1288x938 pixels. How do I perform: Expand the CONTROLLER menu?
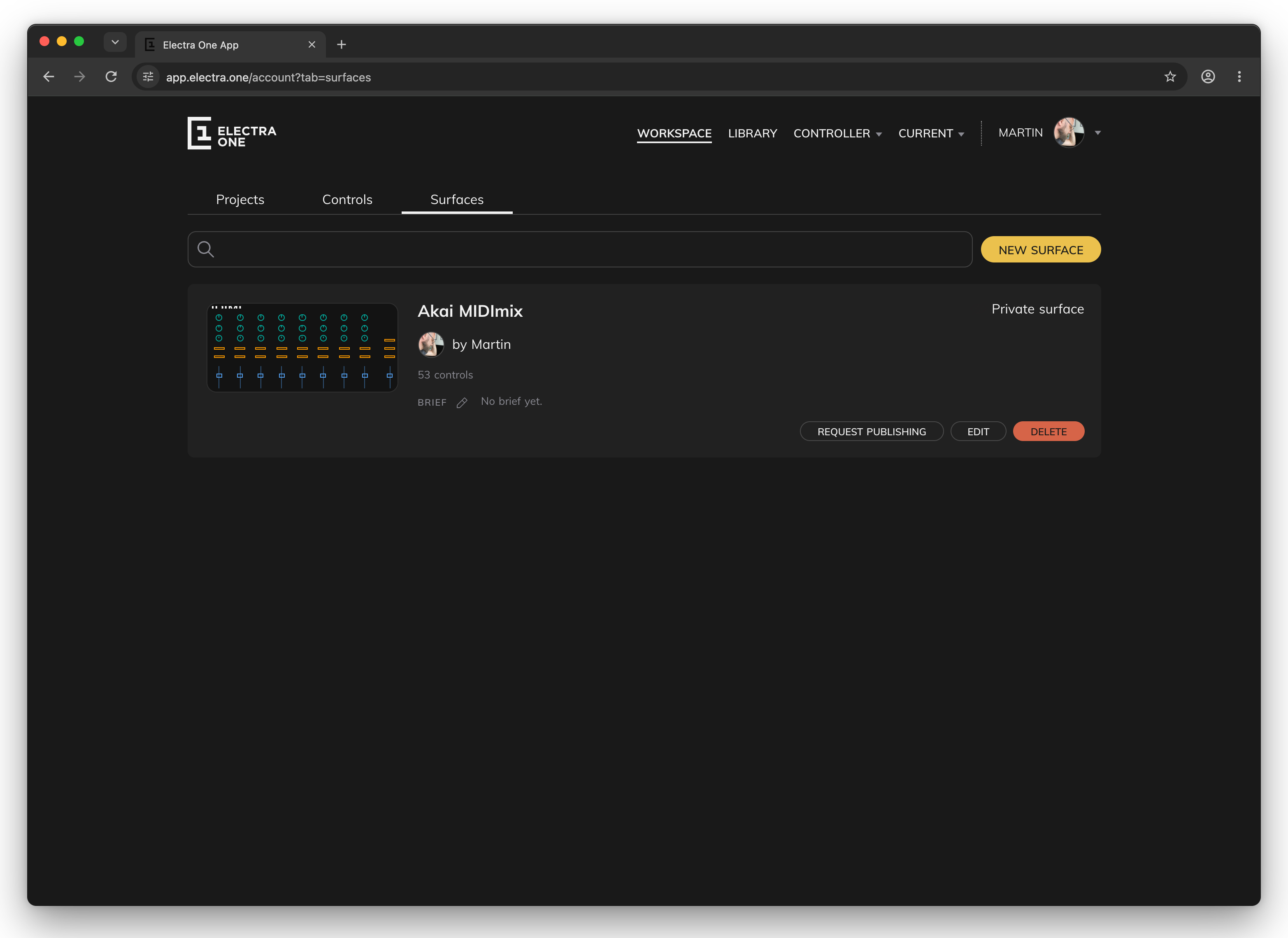[x=838, y=133]
